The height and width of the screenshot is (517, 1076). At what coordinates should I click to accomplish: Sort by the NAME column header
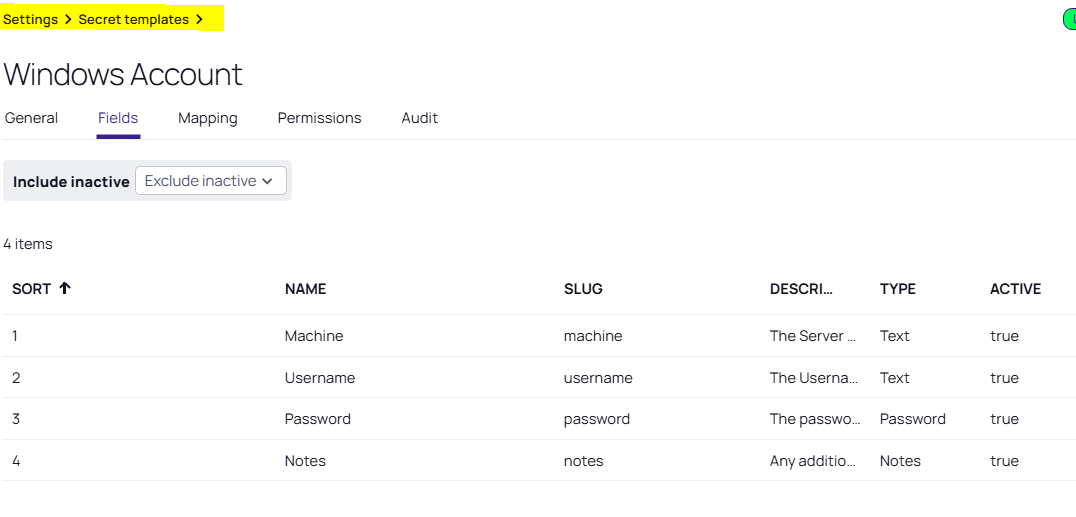point(305,289)
